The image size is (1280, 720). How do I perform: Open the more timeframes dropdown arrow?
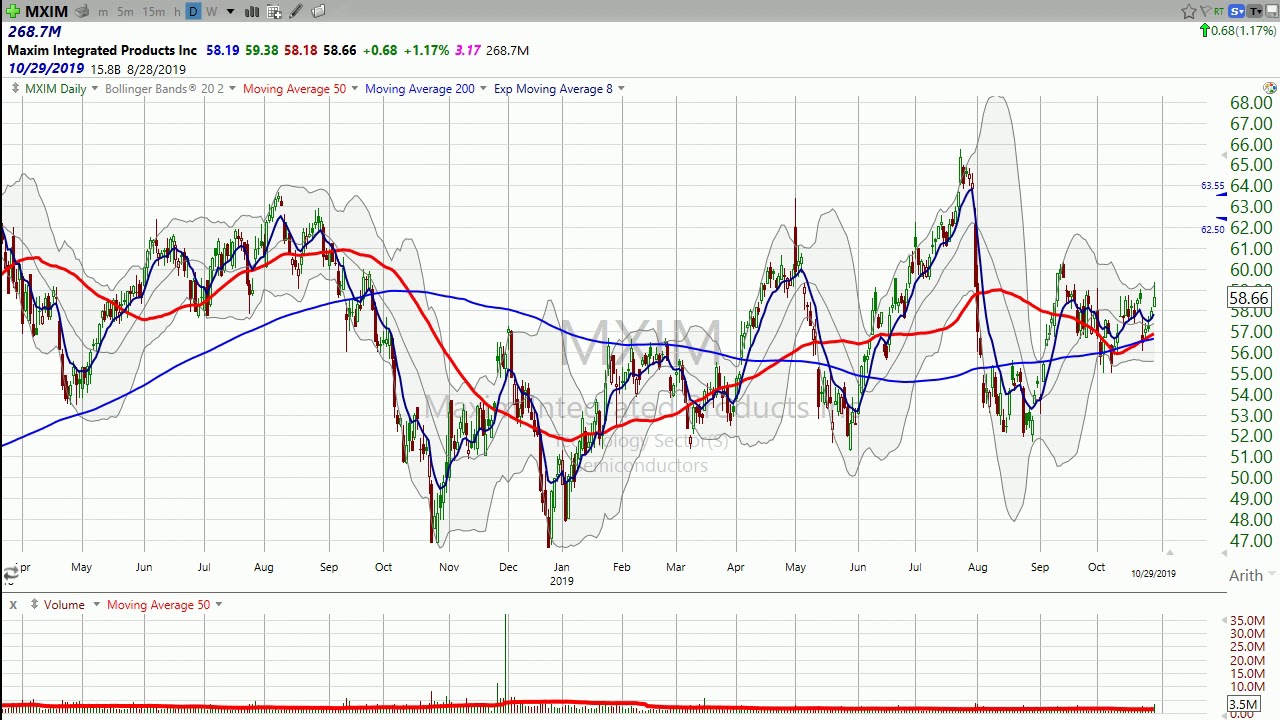[x=230, y=11]
